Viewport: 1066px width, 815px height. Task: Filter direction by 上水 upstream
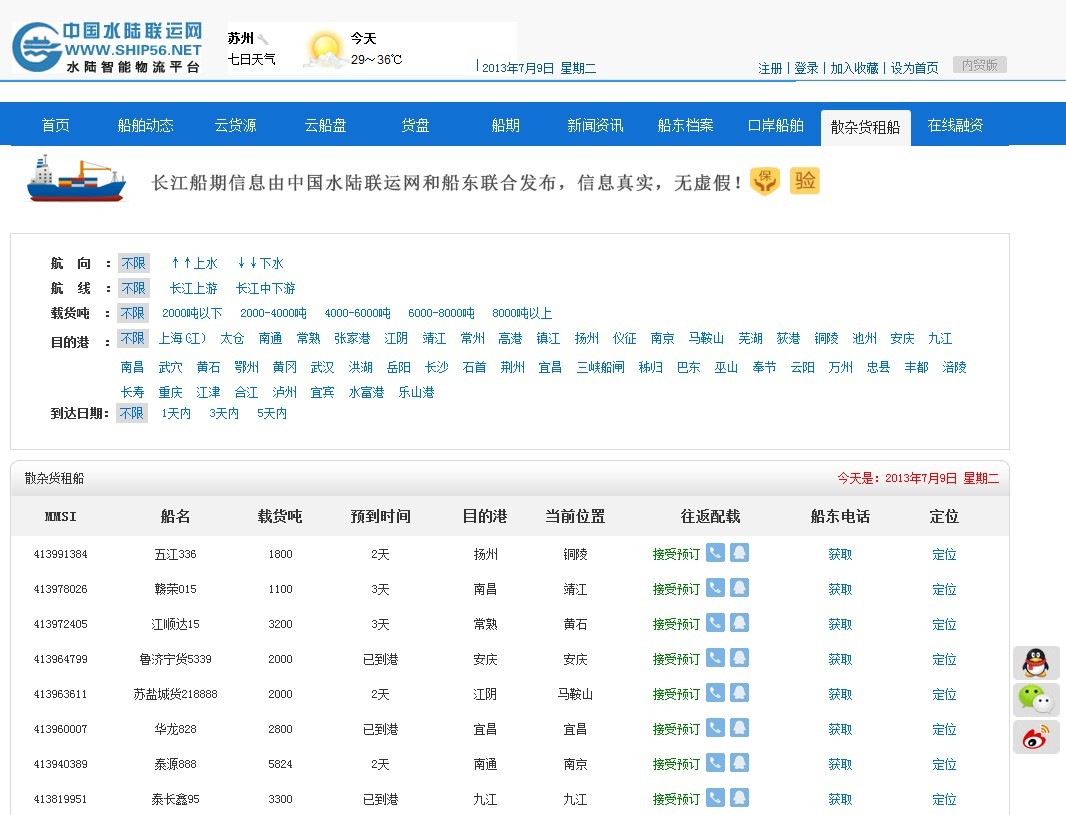click(194, 263)
